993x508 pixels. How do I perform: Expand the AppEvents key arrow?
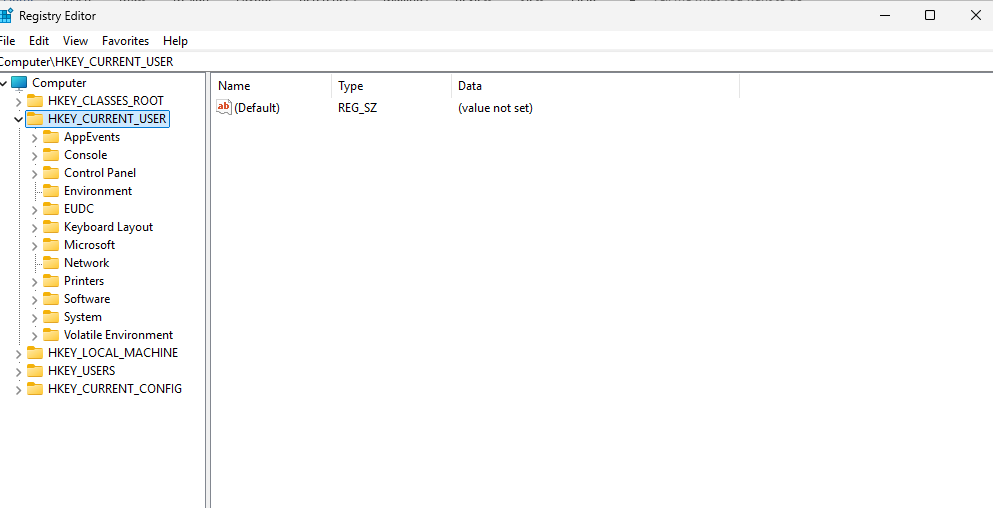pyautogui.click(x=35, y=137)
